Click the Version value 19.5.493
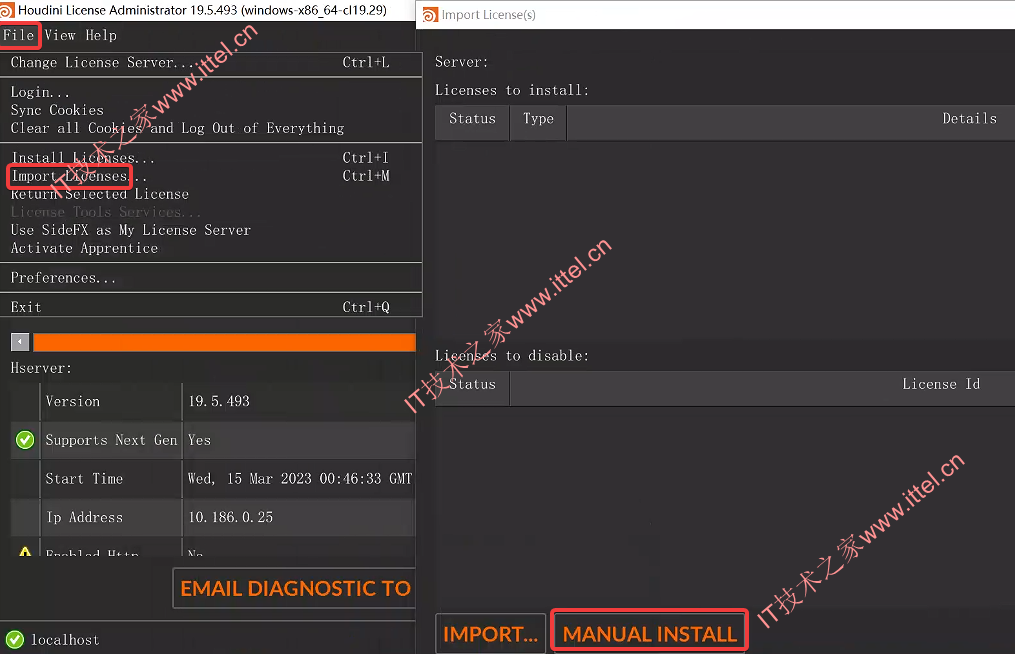Viewport: 1015px width, 654px height. (219, 401)
